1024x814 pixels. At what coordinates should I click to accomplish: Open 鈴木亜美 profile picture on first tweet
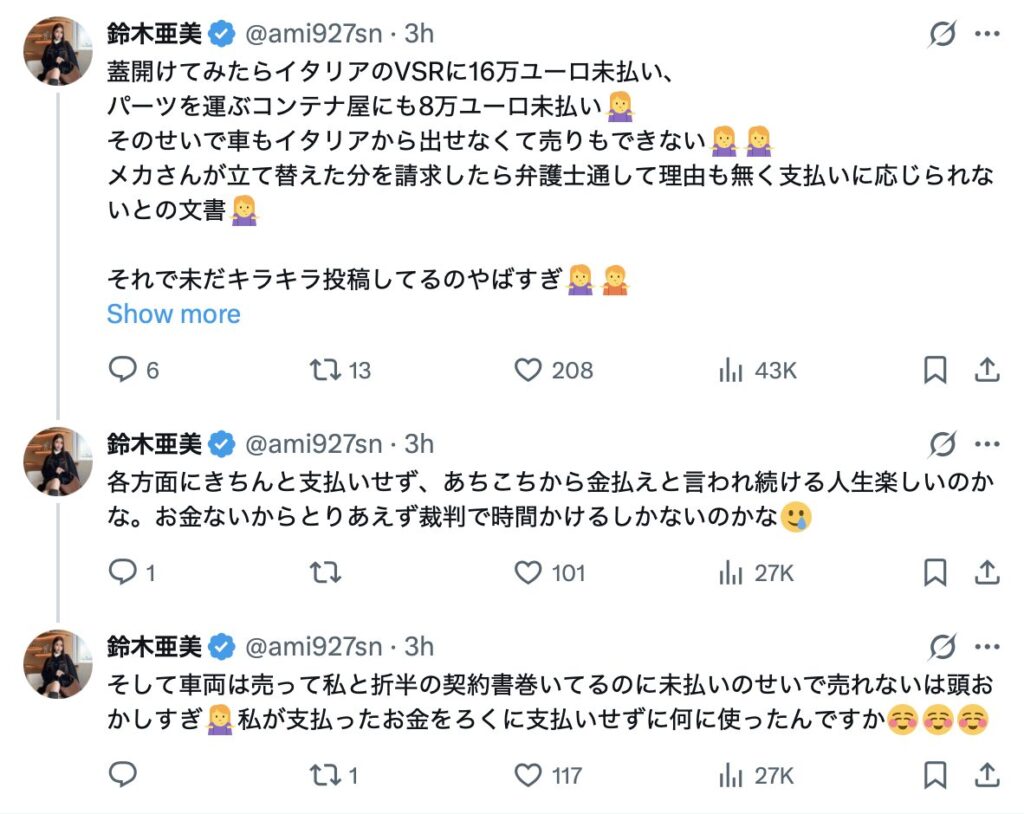pyautogui.click(x=57, y=51)
